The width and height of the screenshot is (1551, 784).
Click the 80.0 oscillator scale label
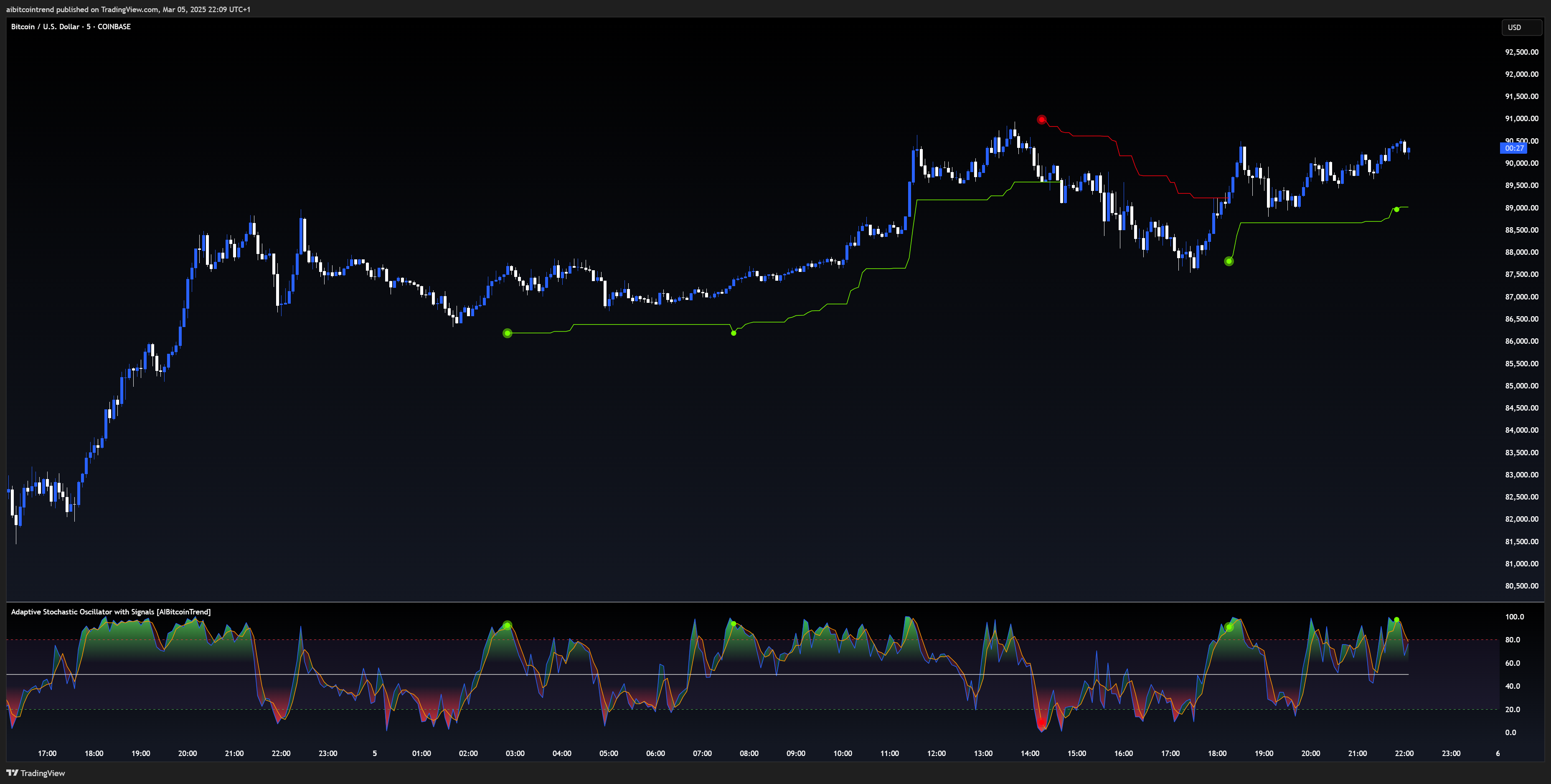tap(1513, 640)
